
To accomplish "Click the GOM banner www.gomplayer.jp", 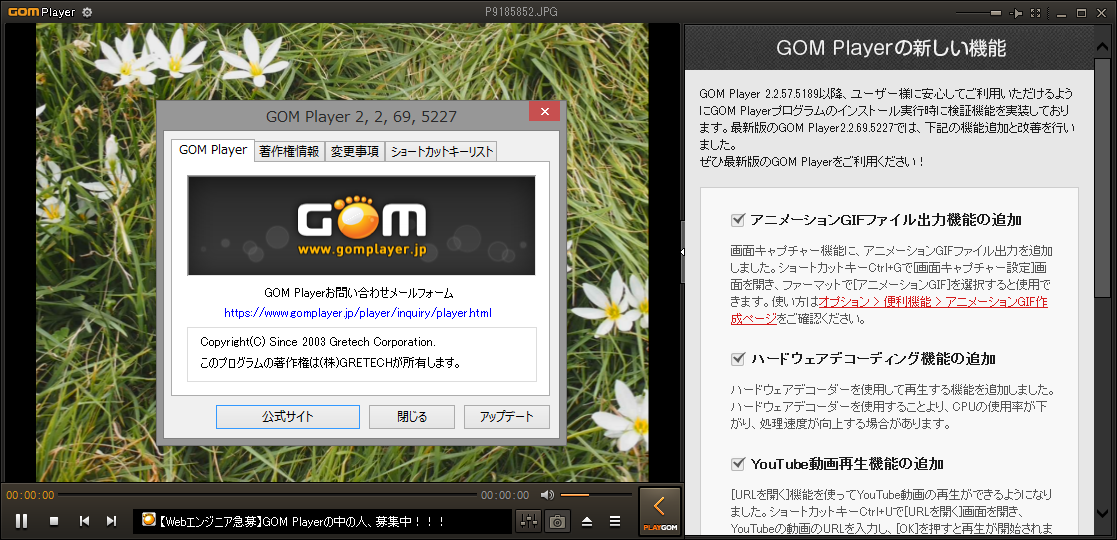I will point(361,225).
